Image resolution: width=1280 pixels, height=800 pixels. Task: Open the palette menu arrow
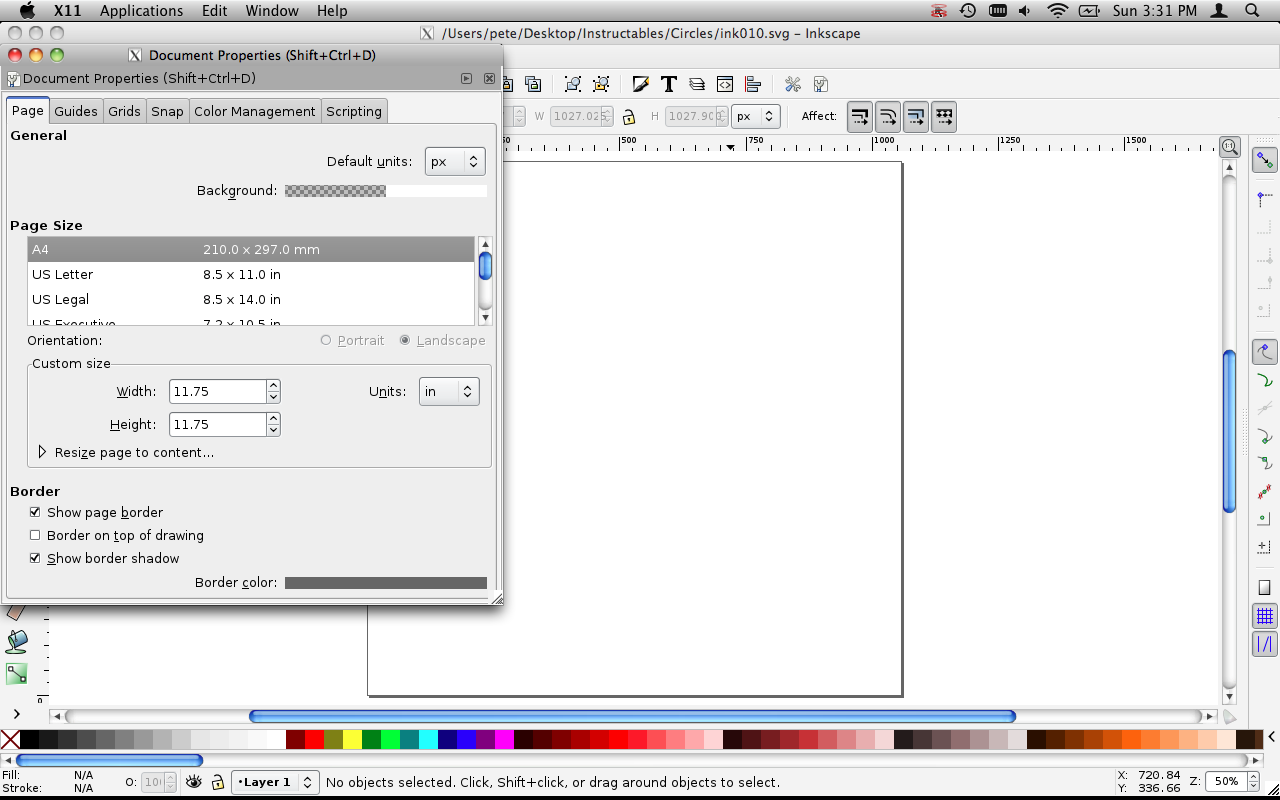1271,738
